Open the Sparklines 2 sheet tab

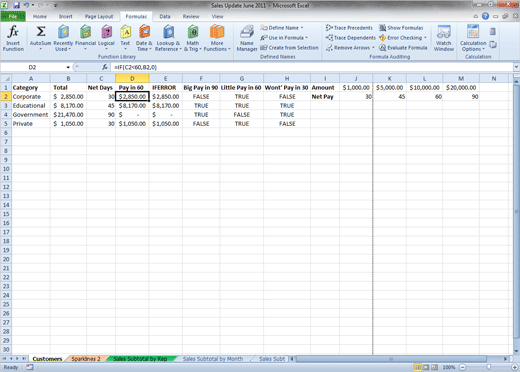coord(86,359)
